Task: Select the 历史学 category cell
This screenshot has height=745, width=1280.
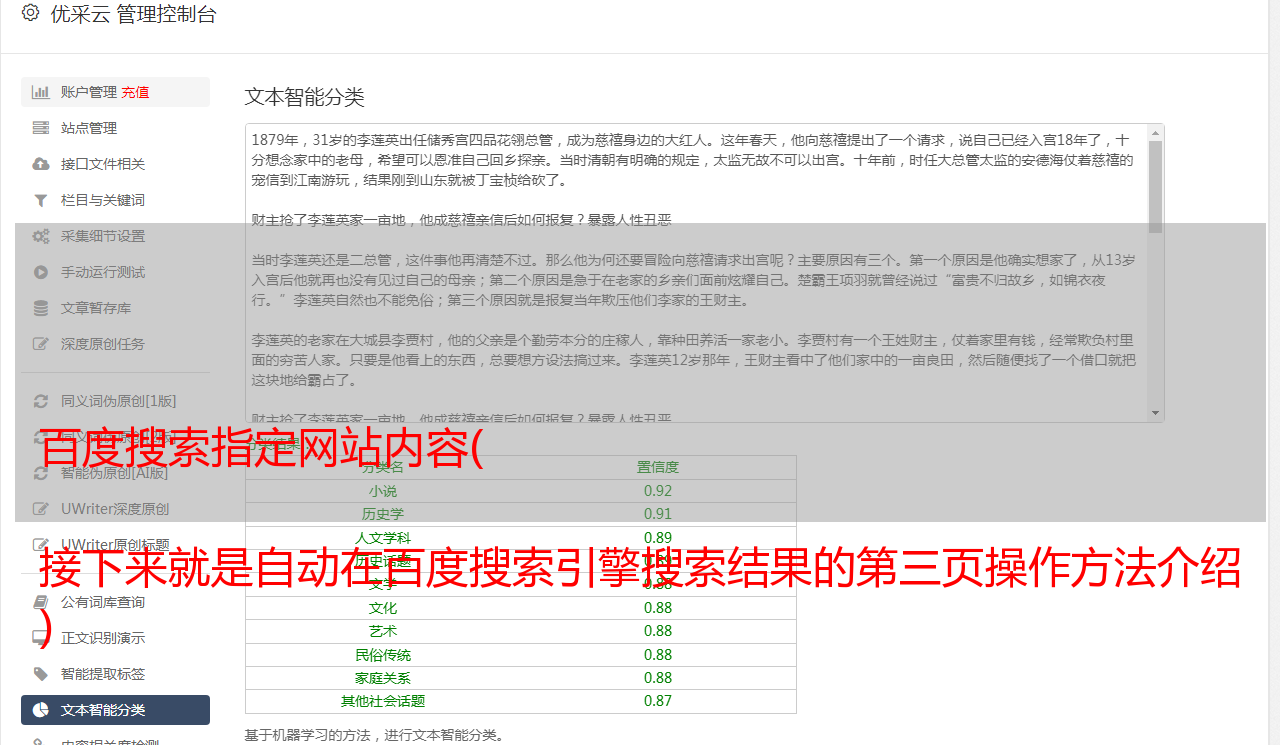Action: (x=383, y=514)
